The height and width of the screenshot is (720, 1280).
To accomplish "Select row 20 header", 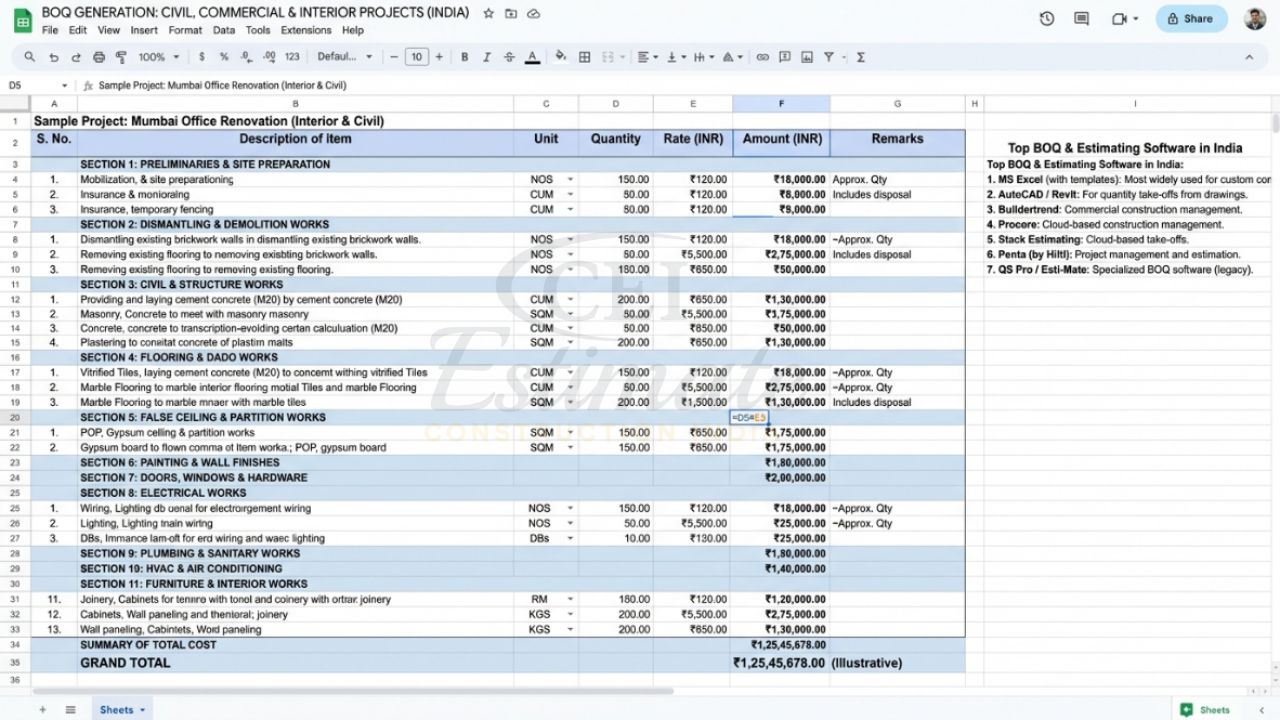I will [x=15, y=418].
